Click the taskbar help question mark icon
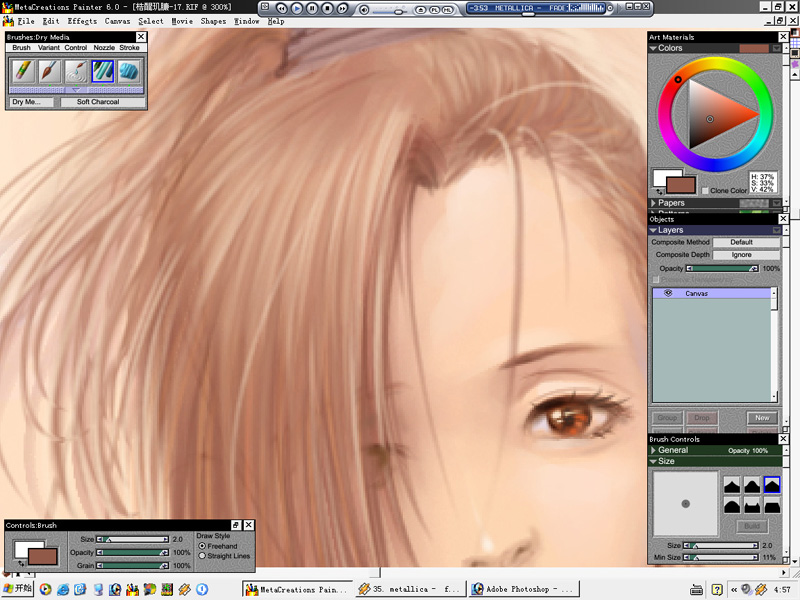Screen dimensions: 800x600 pyautogui.click(x=717, y=590)
